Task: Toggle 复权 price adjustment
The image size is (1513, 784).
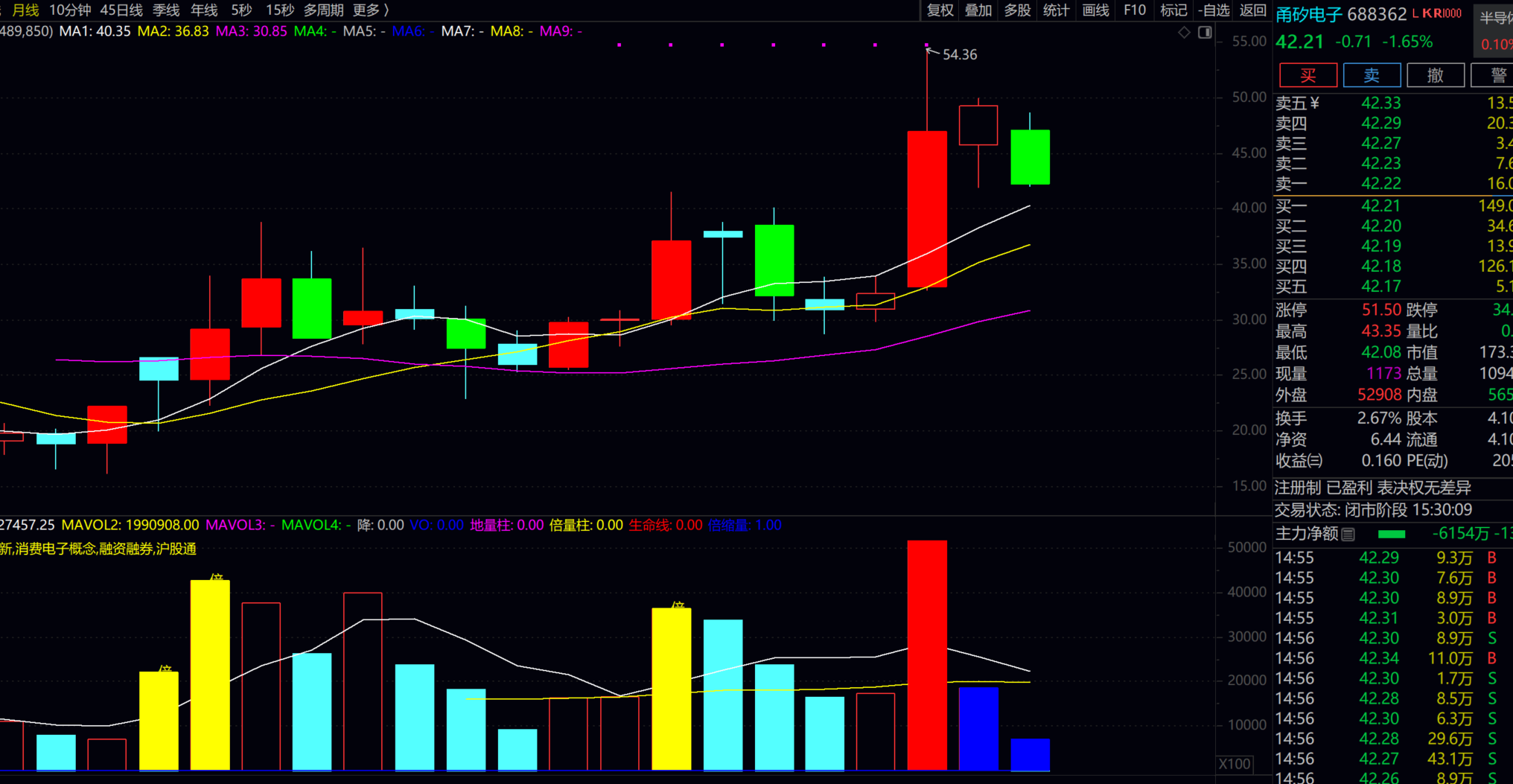Action: pos(940,10)
